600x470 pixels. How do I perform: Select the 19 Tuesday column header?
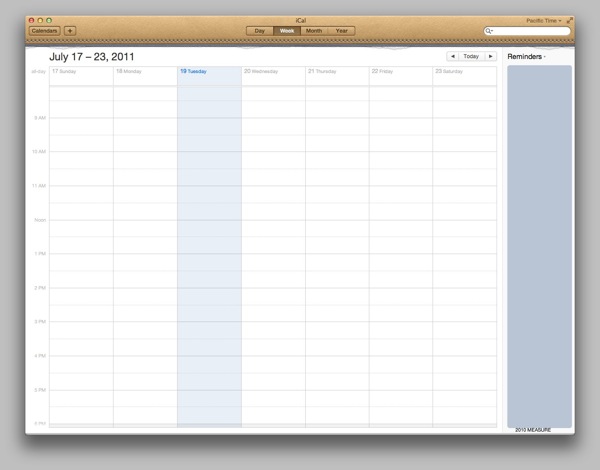click(x=193, y=71)
